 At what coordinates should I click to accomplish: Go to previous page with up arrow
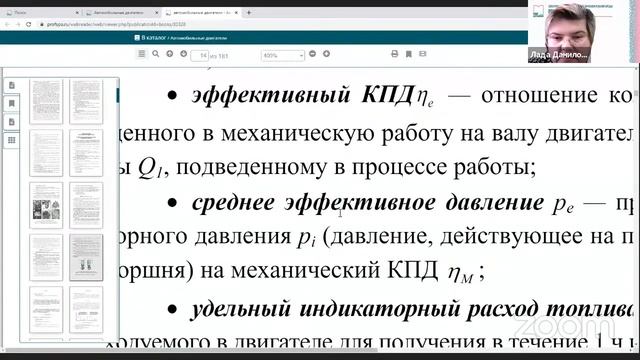point(170,54)
